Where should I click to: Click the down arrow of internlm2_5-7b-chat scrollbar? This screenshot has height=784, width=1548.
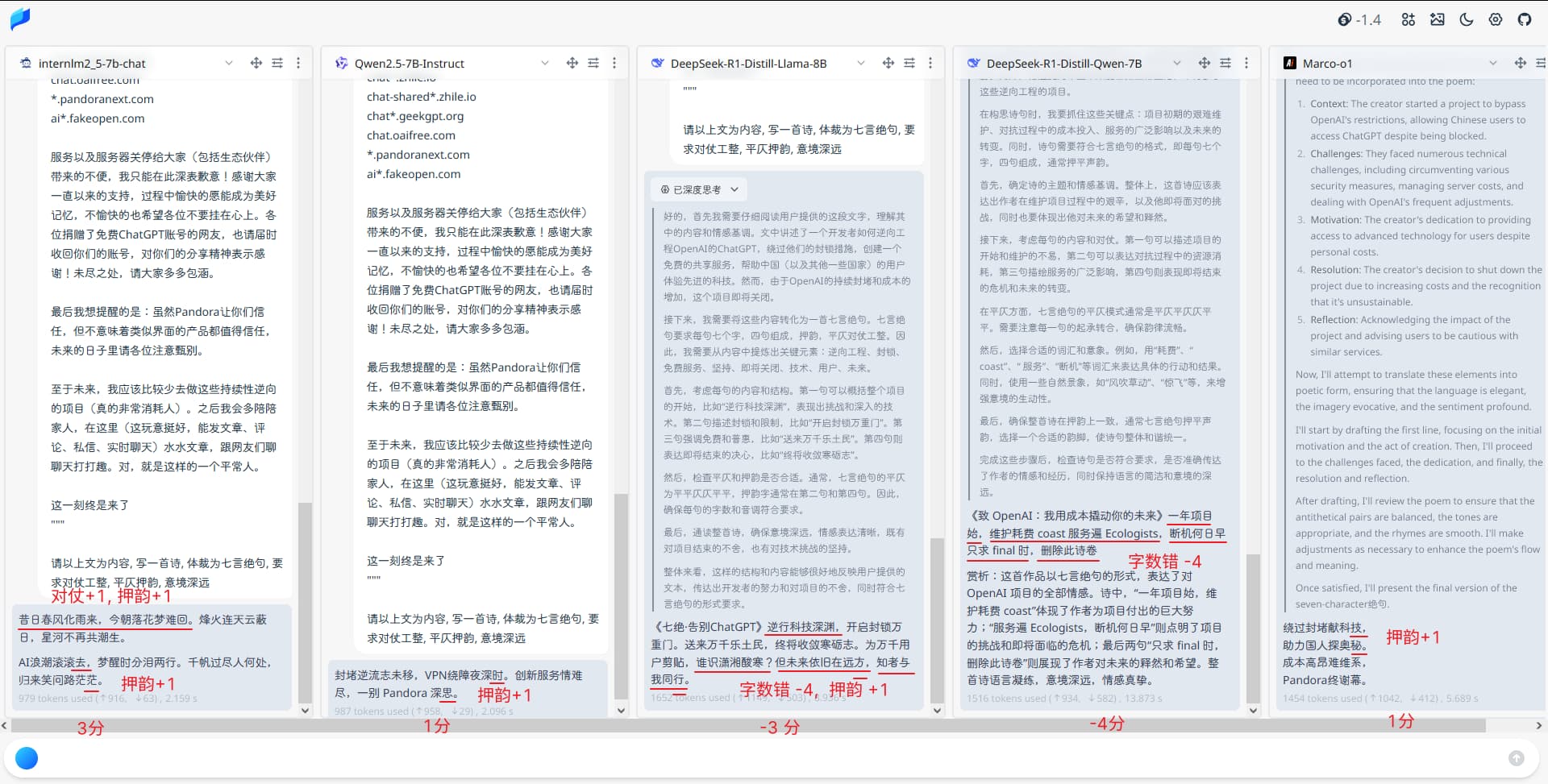pos(305,711)
